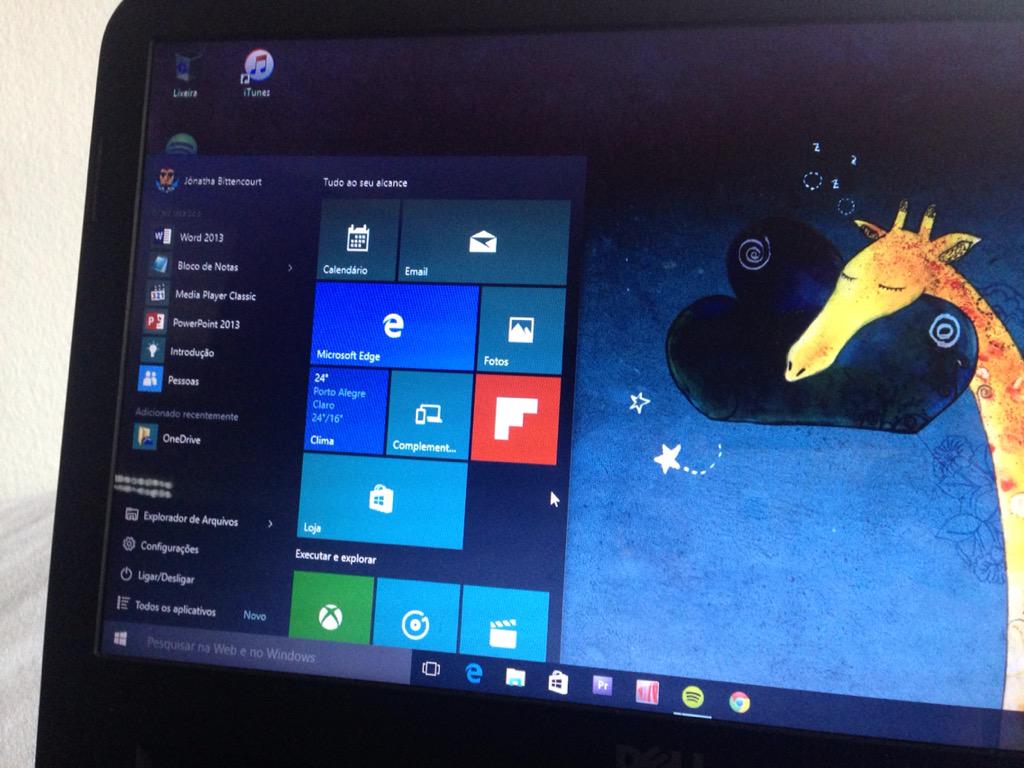Open File Explorer from the taskbar

pyautogui.click(x=515, y=678)
